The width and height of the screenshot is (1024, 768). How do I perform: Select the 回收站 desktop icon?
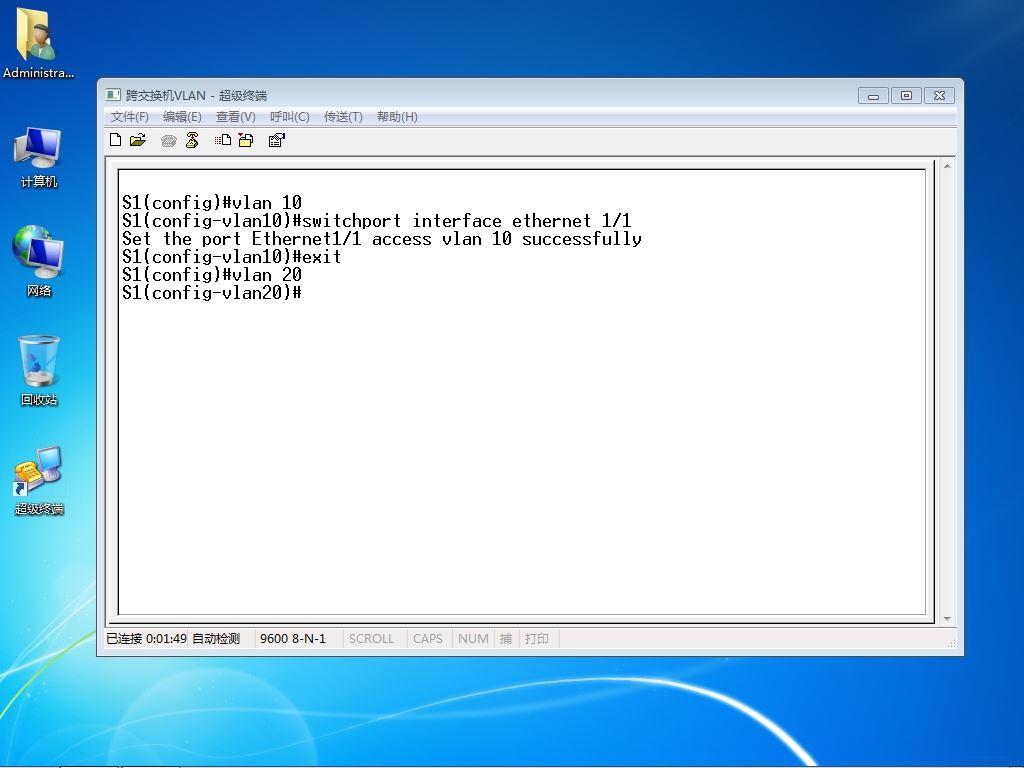pos(39,371)
